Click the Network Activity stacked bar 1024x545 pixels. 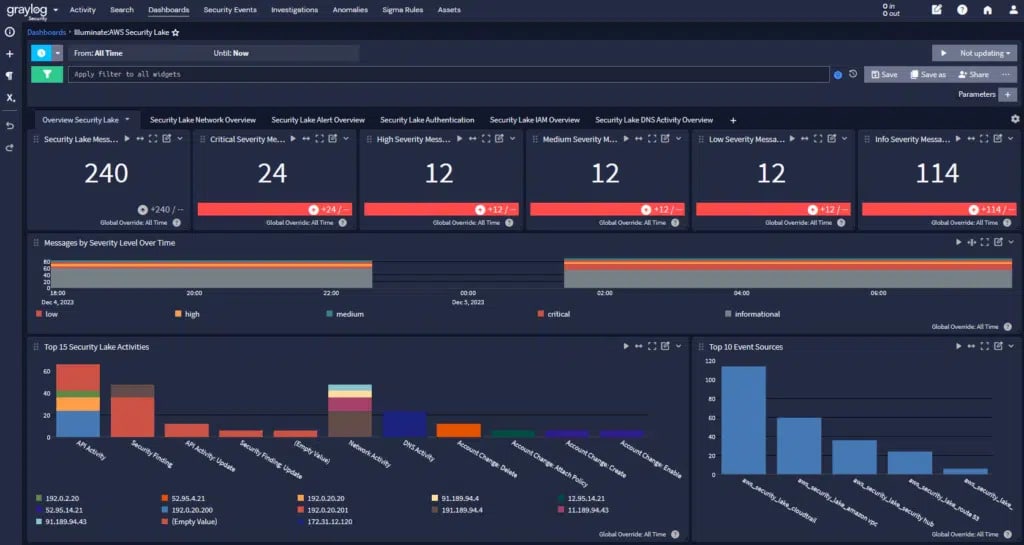[x=349, y=410]
